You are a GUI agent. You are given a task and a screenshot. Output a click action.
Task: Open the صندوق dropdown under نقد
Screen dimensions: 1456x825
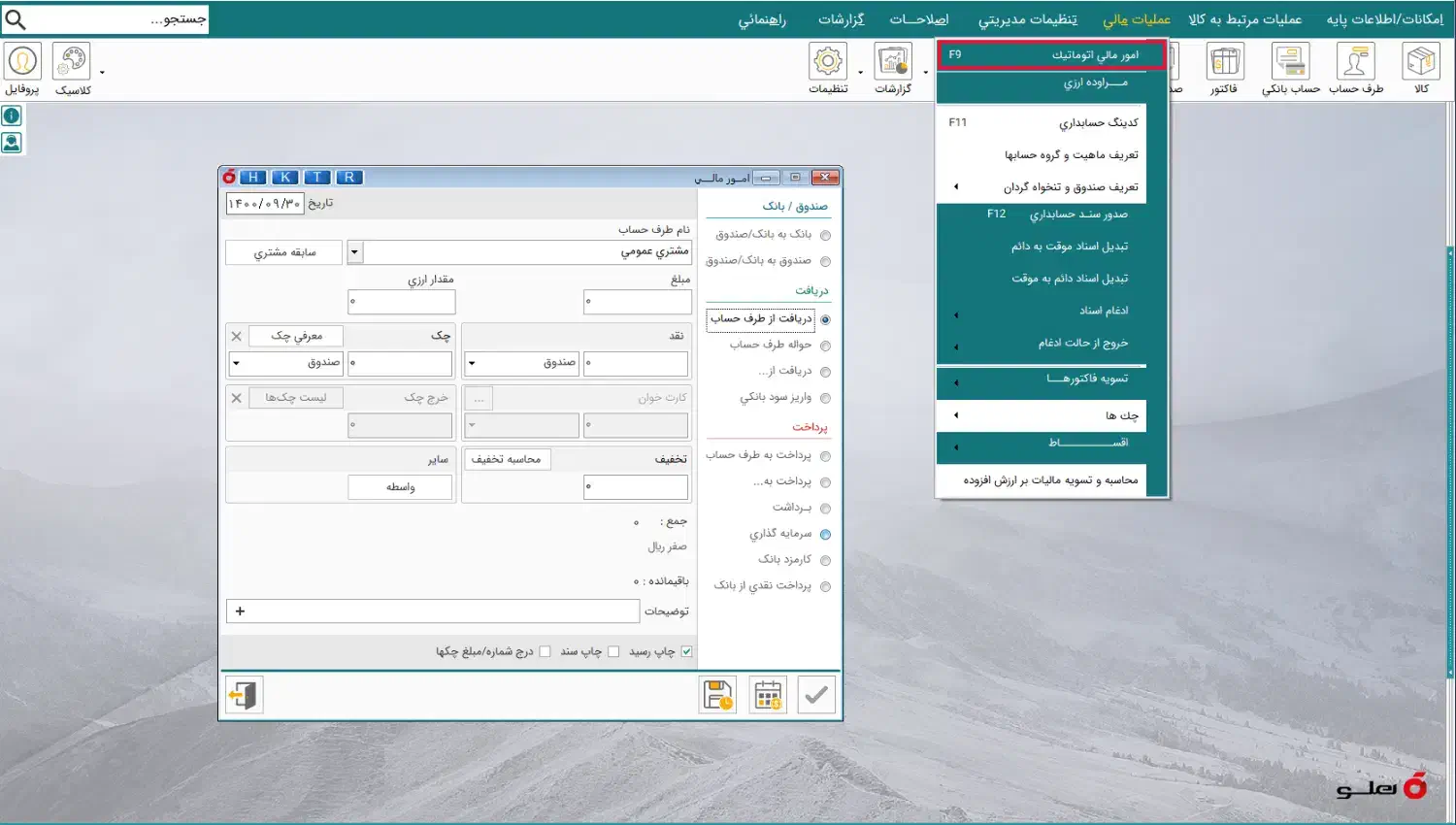[x=472, y=364]
